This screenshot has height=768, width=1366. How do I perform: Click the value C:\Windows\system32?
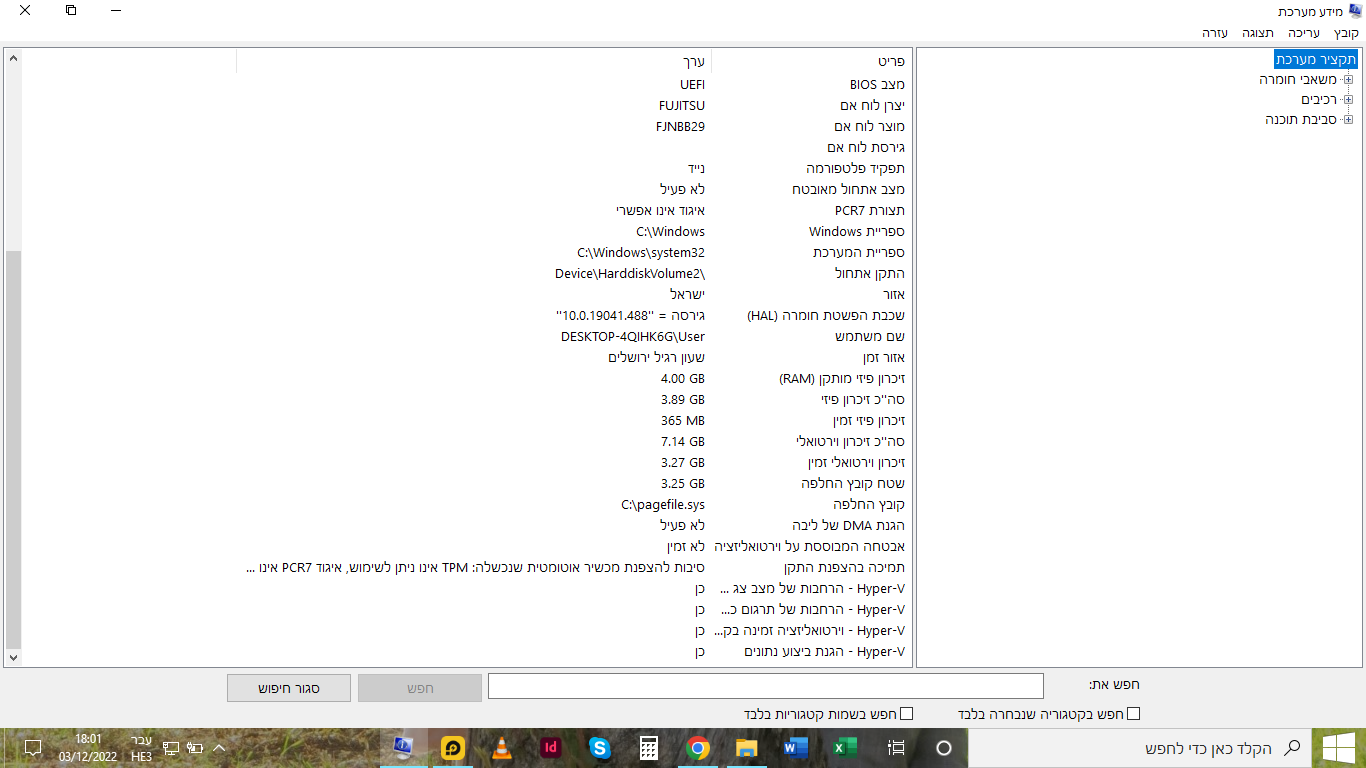tap(641, 252)
